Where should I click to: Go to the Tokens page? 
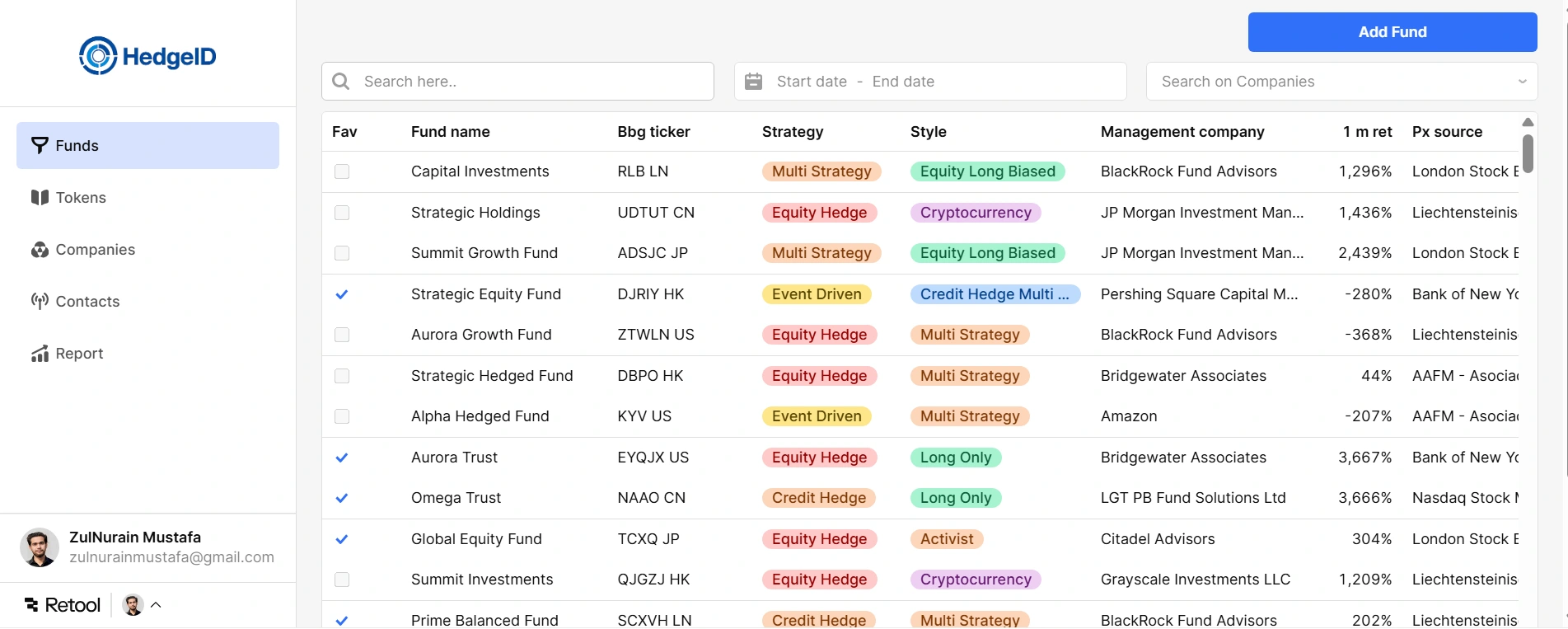[x=81, y=198]
